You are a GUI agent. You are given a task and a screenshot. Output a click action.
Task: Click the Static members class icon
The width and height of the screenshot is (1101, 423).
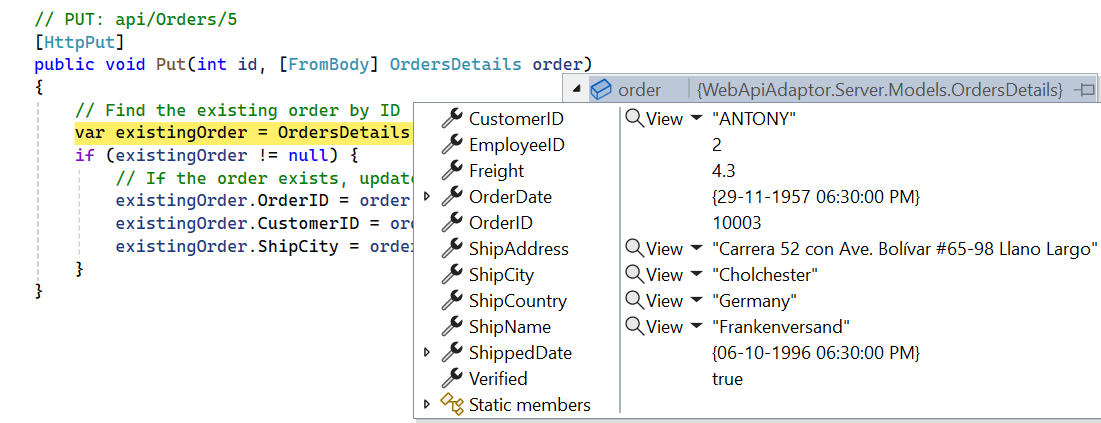tap(452, 405)
